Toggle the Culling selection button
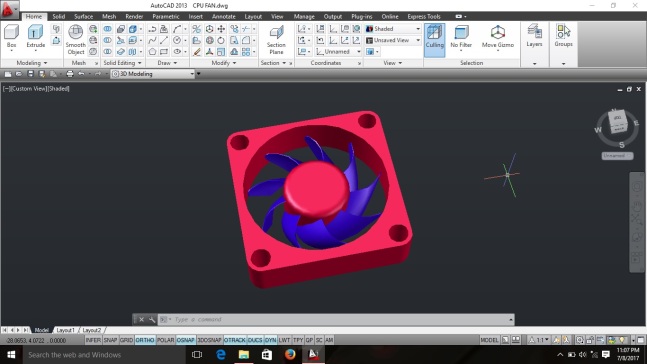Screen dimensions: 647x364 tap(434, 40)
